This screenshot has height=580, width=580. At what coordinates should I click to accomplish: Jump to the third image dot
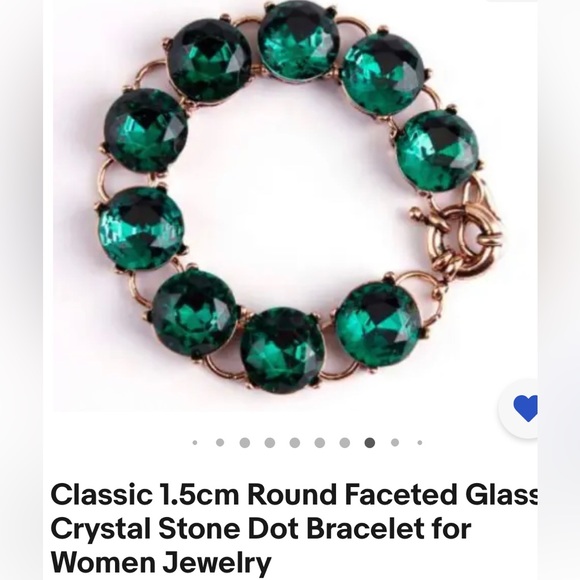(245, 443)
